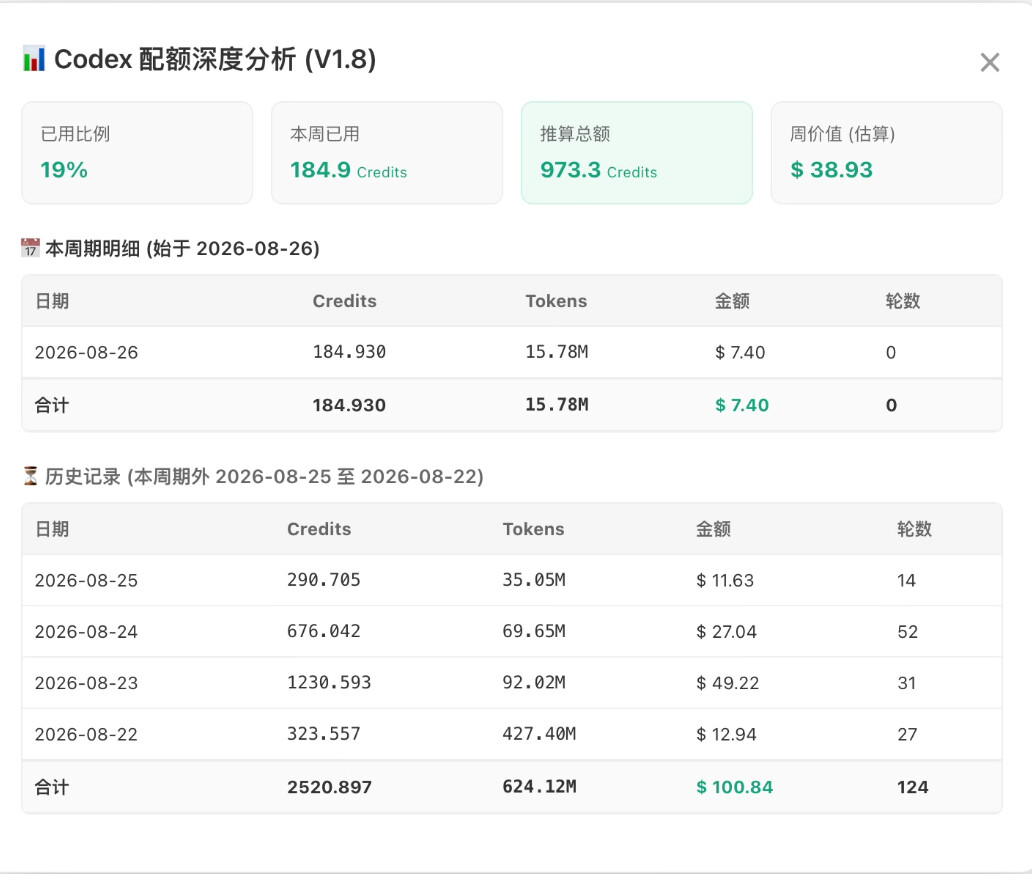
Task: Close the Codex quota analysis dialog
Action: pos(989,63)
